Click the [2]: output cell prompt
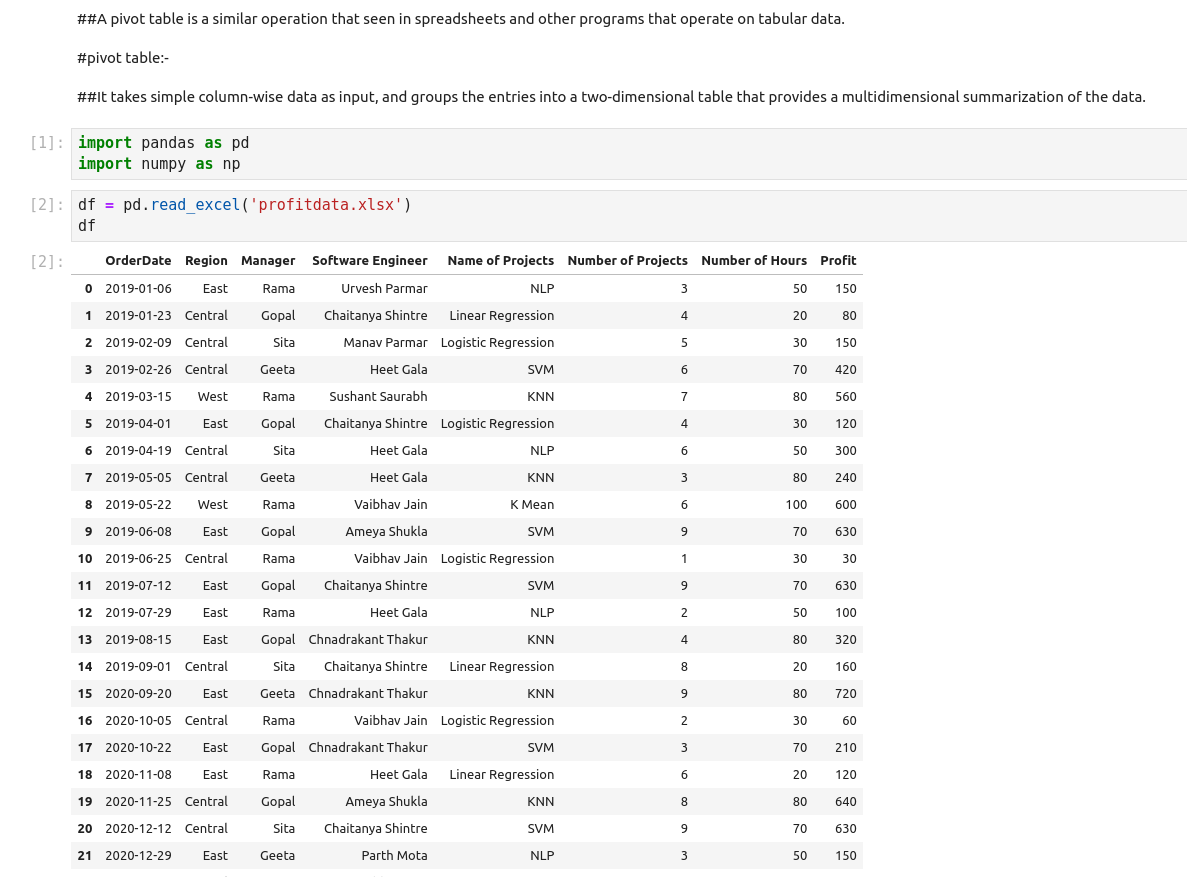The image size is (1187, 877). pyautogui.click(x=47, y=262)
